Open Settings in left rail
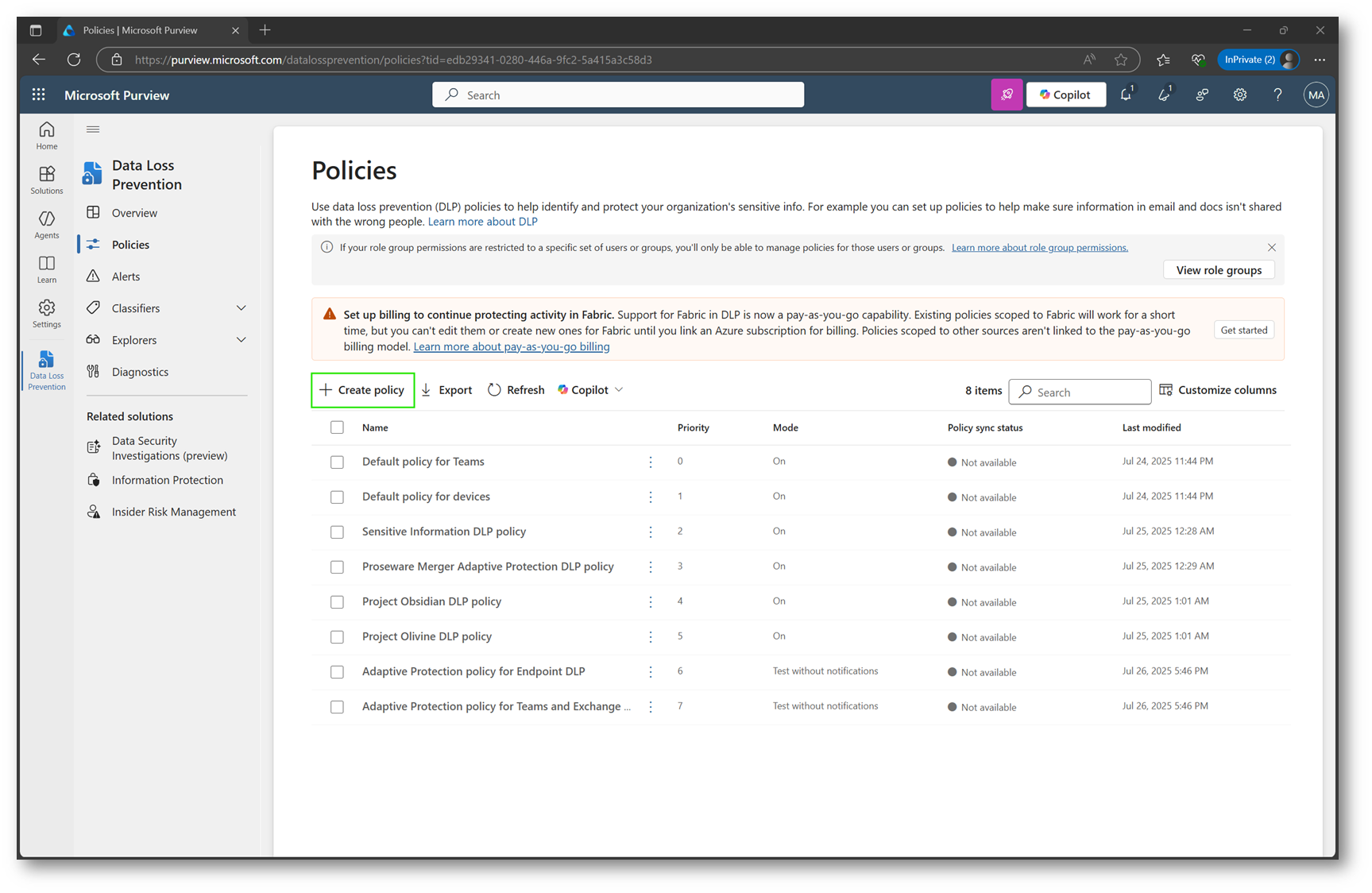The image size is (1372, 893). [47, 313]
